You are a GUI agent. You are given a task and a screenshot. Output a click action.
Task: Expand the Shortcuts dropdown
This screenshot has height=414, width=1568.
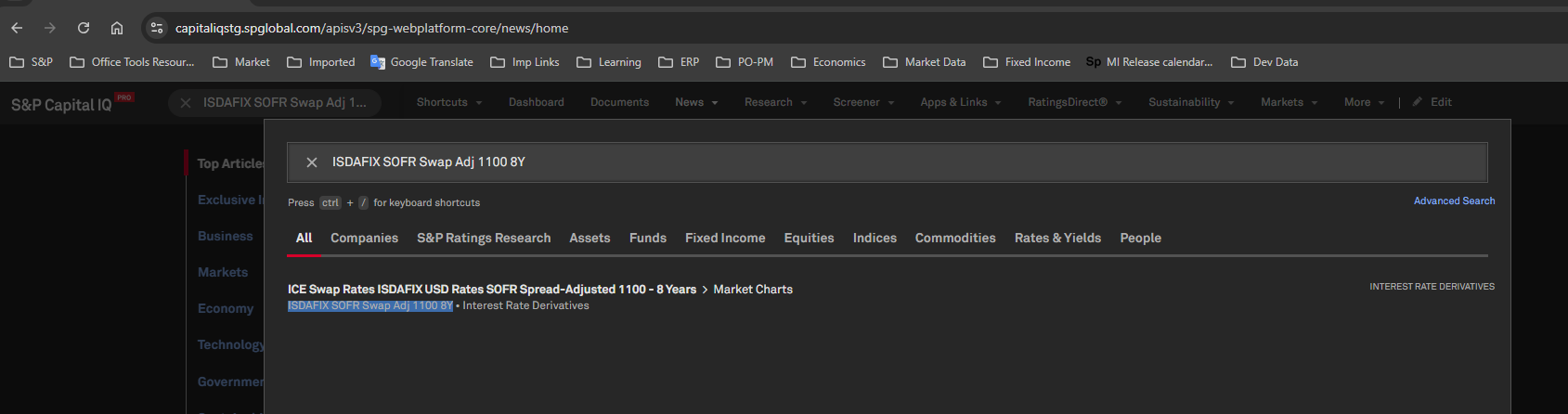pyautogui.click(x=449, y=102)
